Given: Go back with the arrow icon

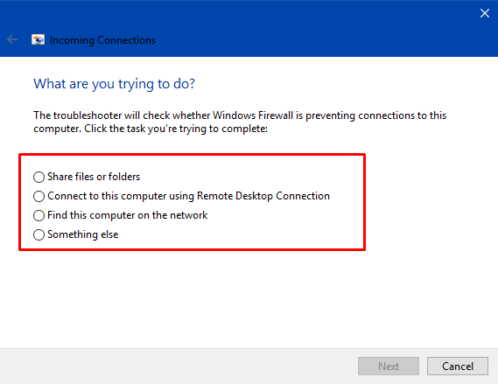Looking at the screenshot, I should click(12, 40).
